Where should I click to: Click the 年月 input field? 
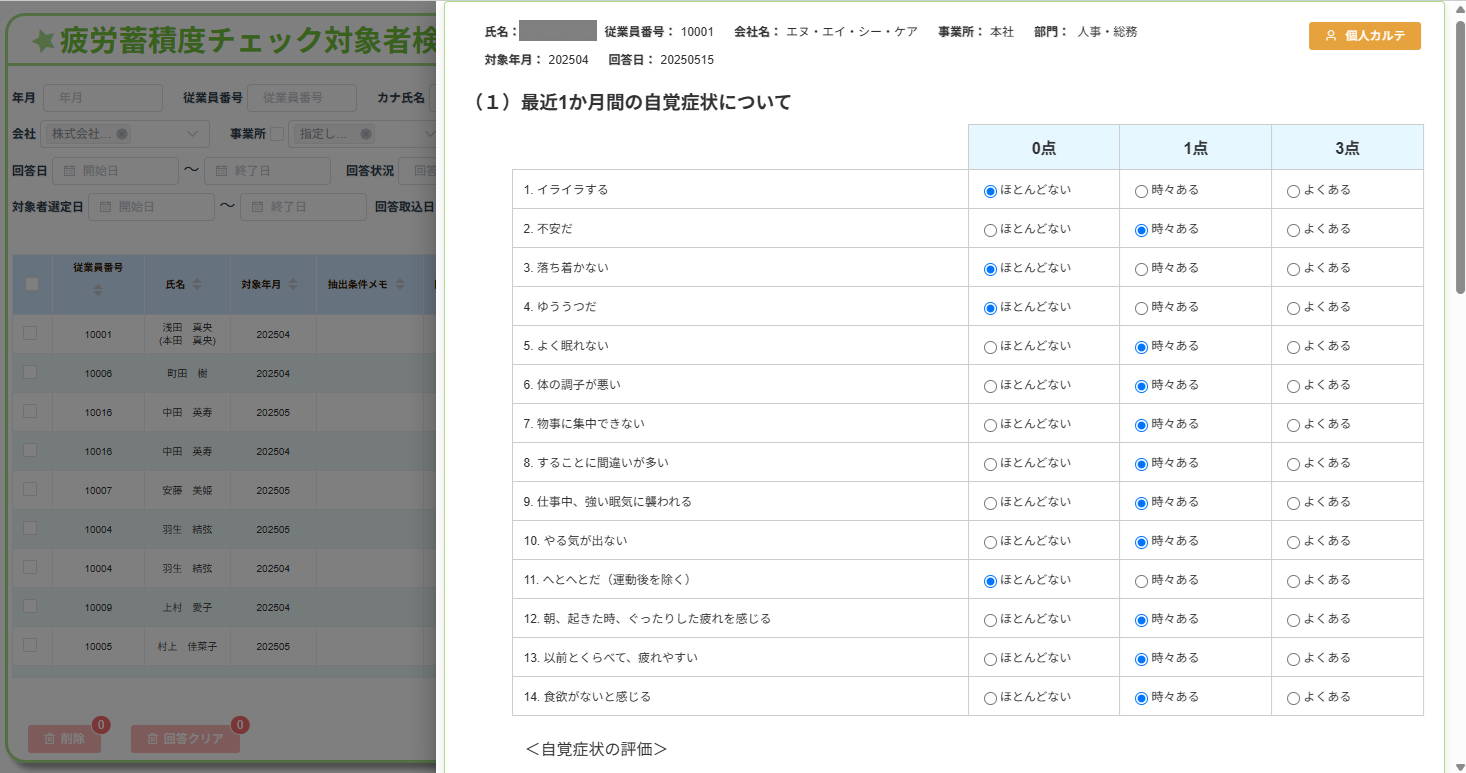pyautogui.click(x=102, y=98)
